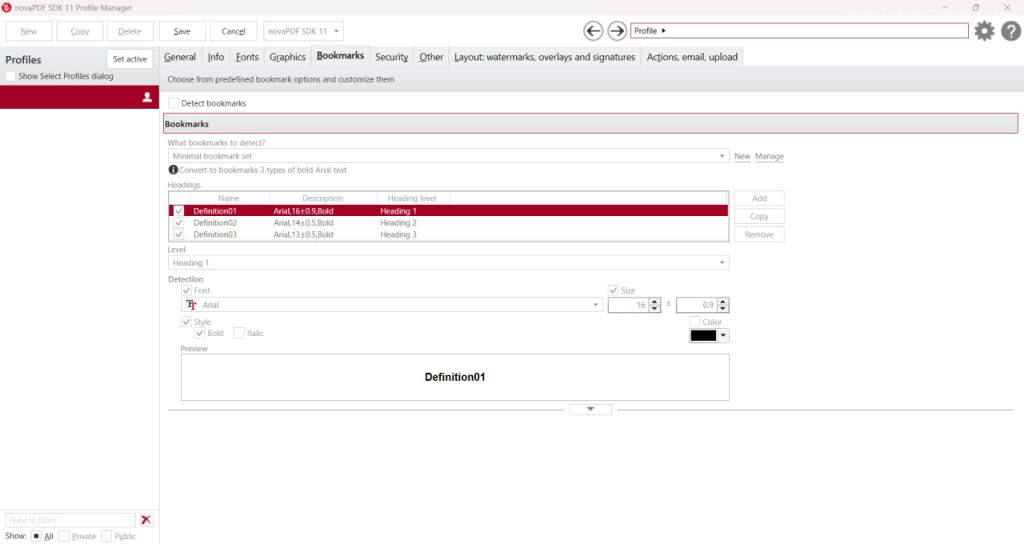Select the Definition02 heading row

[448, 223]
